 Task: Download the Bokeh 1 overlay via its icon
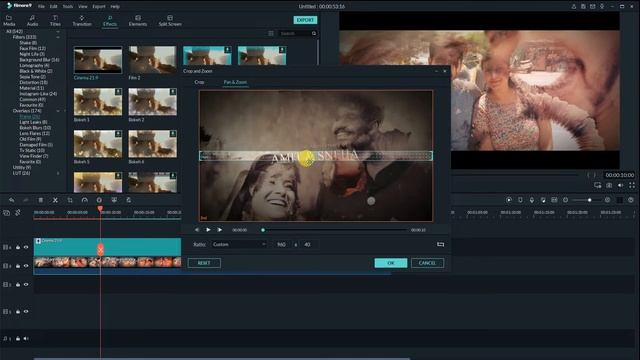pyautogui.click(x=118, y=92)
